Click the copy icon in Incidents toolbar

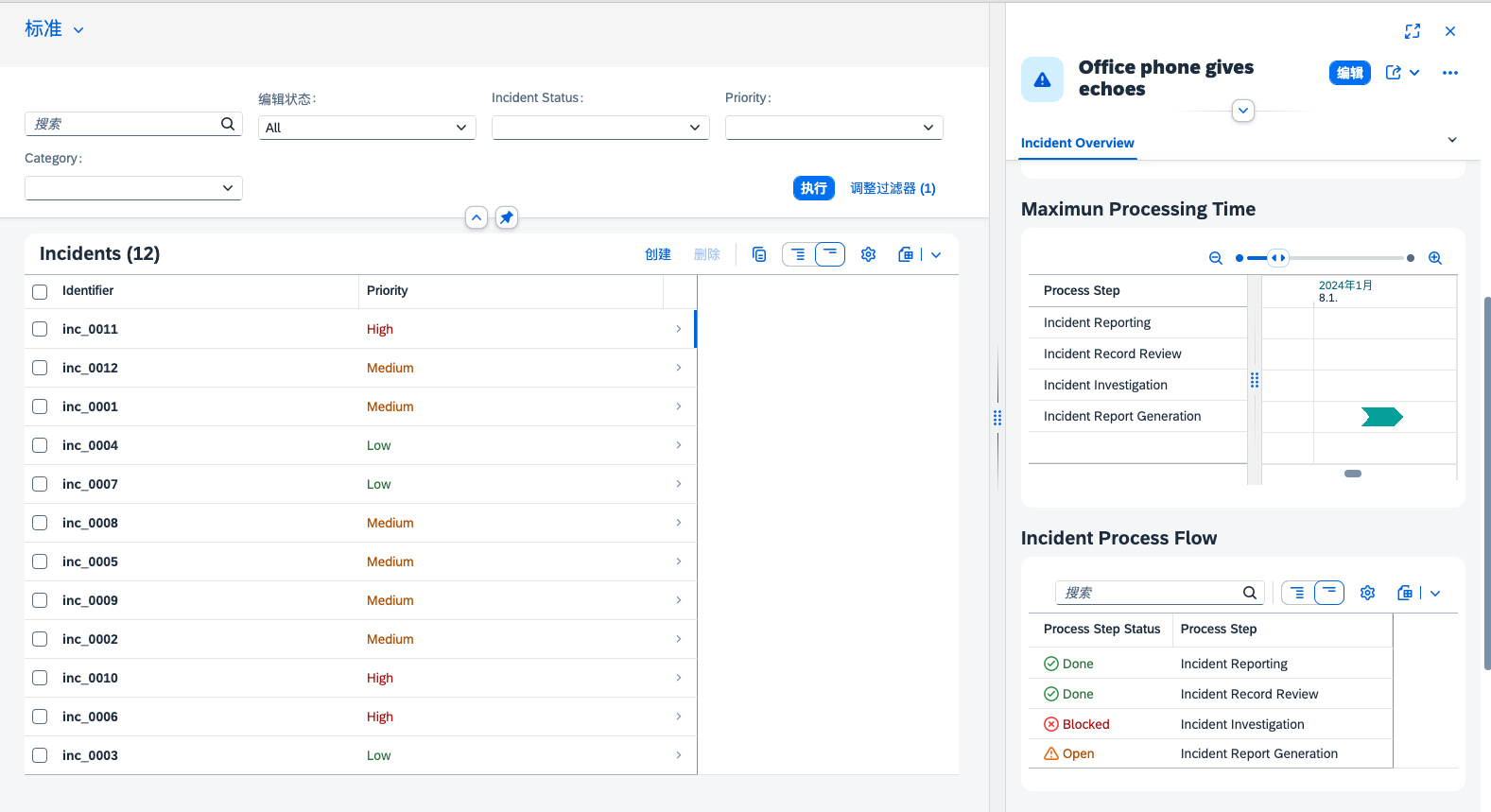[x=759, y=254]
